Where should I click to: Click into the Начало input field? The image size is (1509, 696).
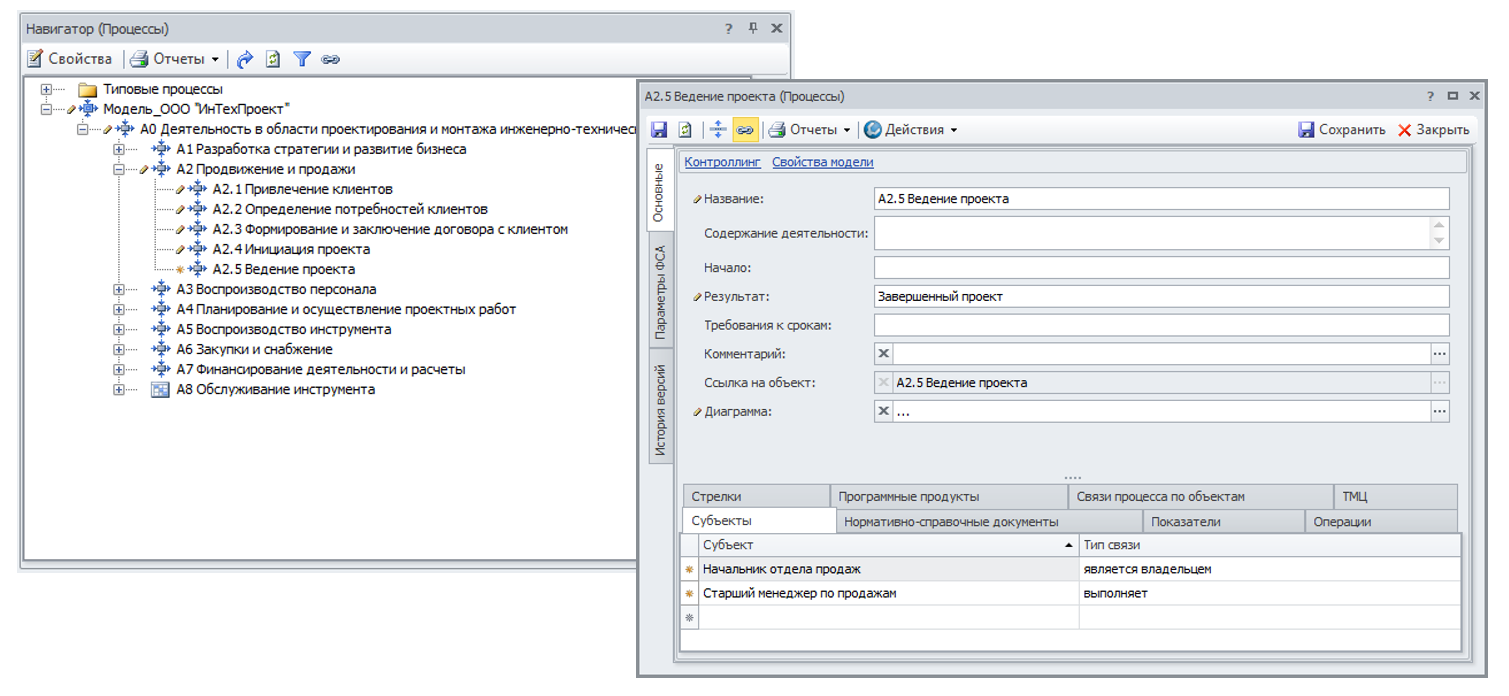[x=1160, y=267]
